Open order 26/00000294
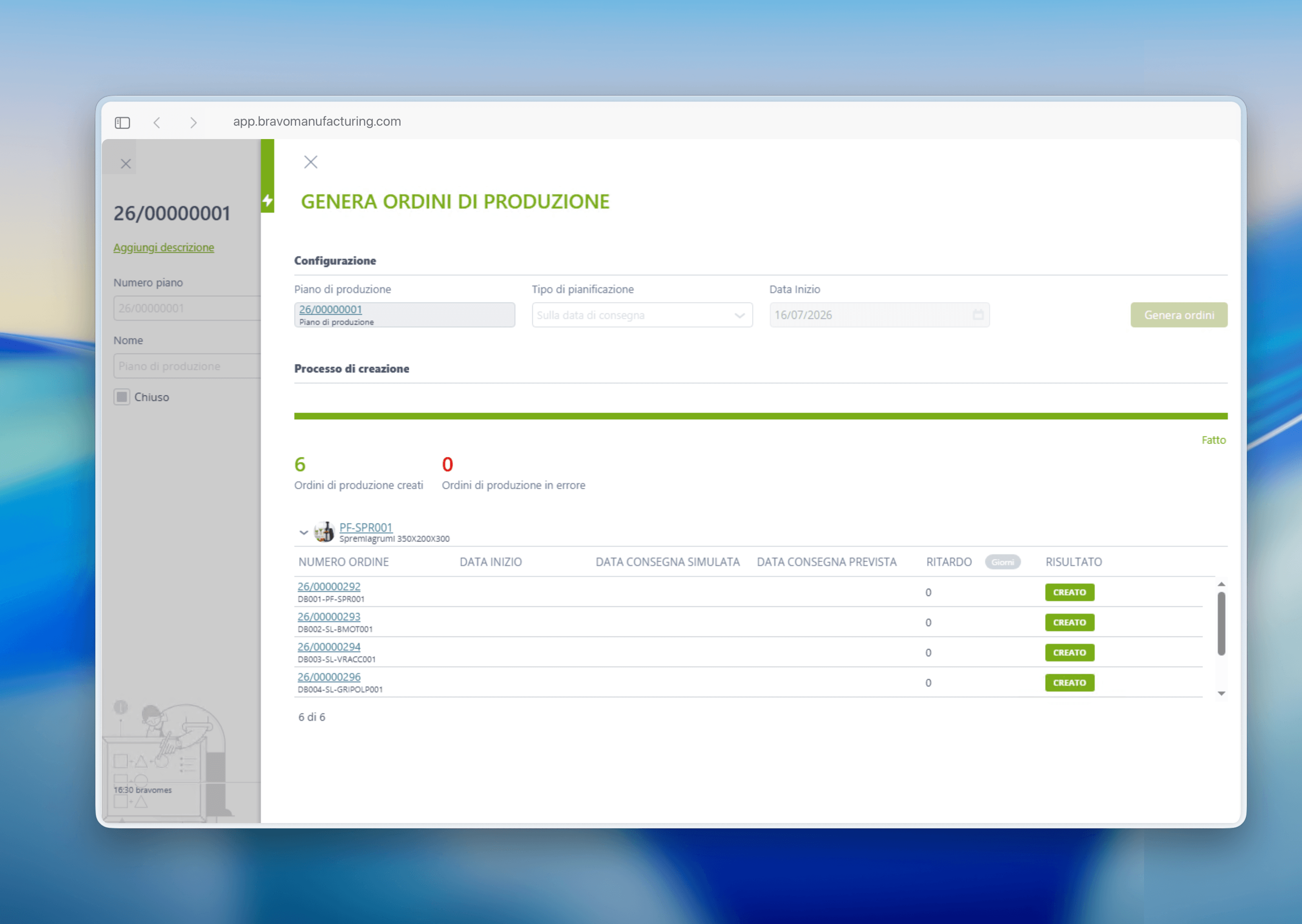Screen dimensions: 1302x924 pyautogui.click(x=329, y=646)
